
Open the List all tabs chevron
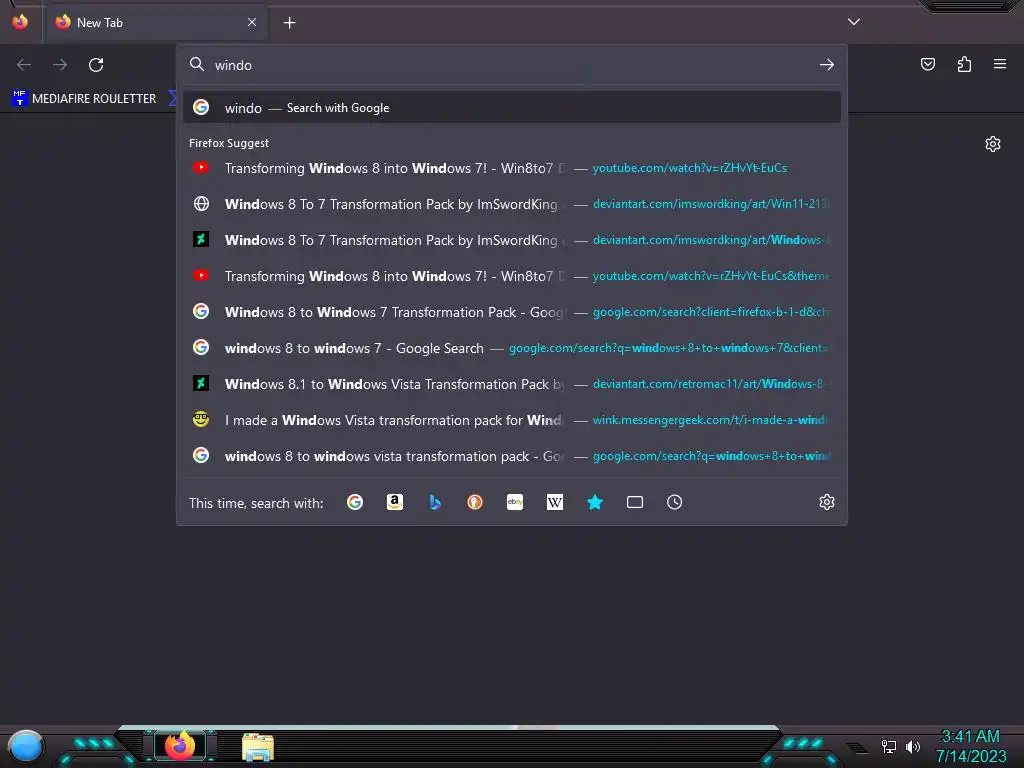coord(854,22)
